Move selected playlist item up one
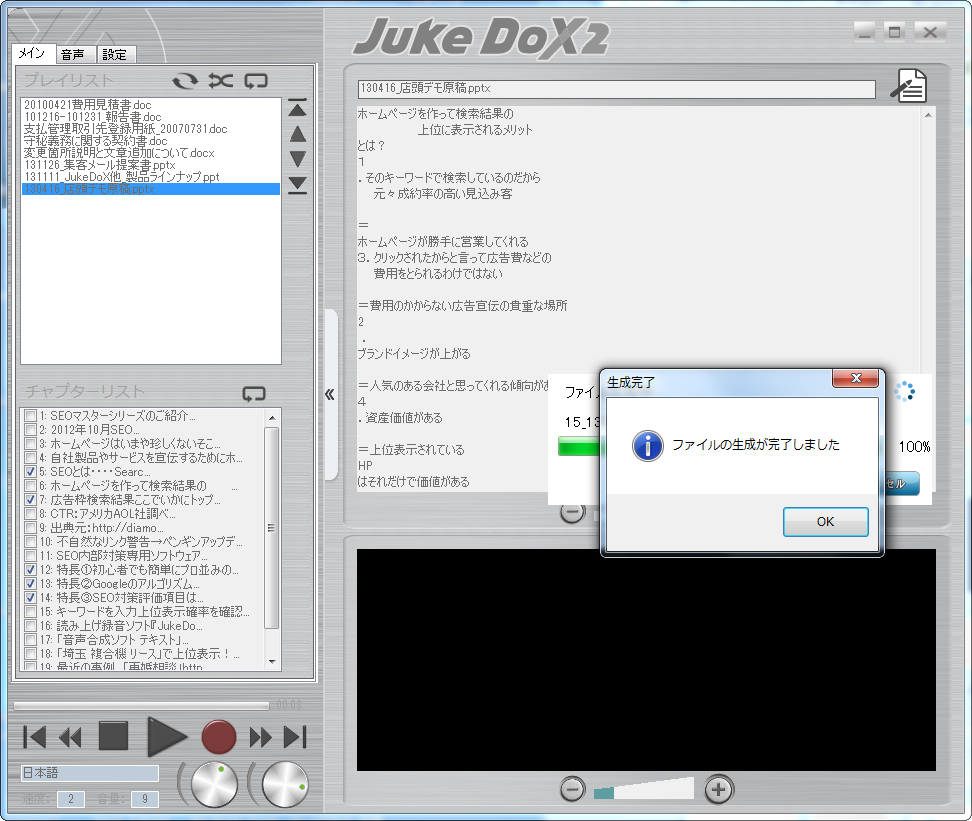972x821 pixels. pos(298,134)
